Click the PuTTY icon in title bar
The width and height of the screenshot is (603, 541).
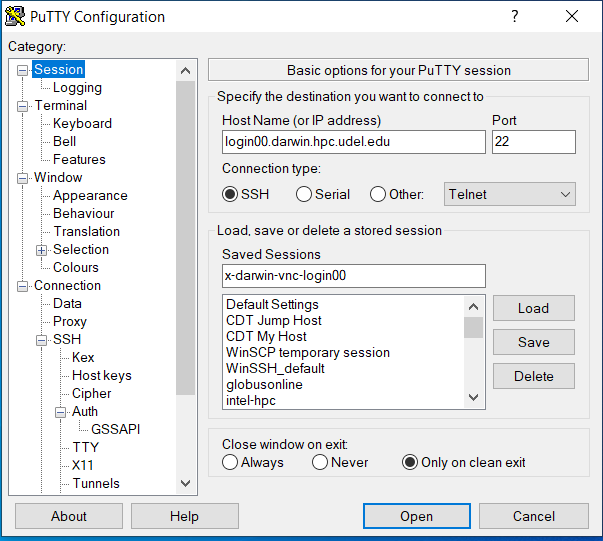[15, 16]
